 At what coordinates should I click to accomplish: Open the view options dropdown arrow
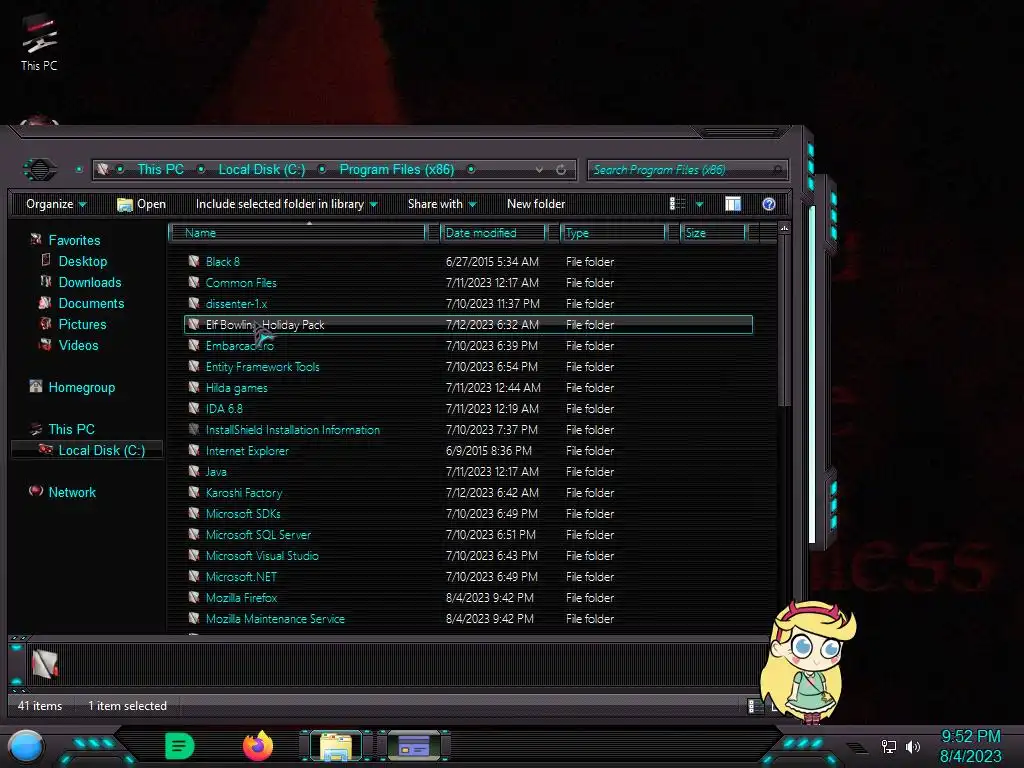(699, 204)
